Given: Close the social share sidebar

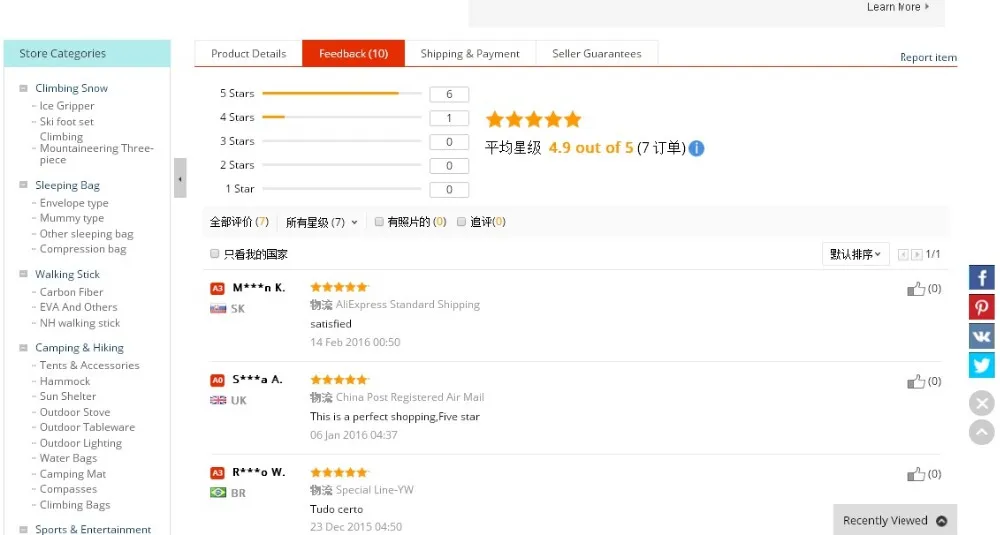Looking at the screenshot, I should [982, 403].
